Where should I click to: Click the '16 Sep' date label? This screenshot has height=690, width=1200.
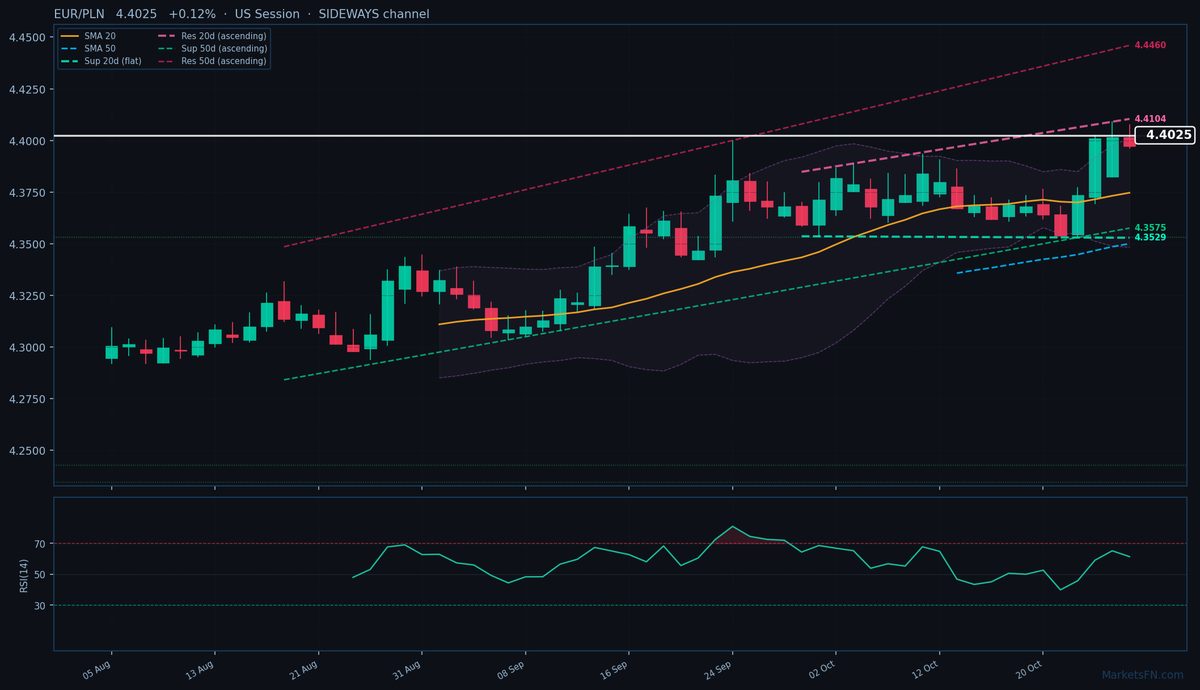coord(614,670)
